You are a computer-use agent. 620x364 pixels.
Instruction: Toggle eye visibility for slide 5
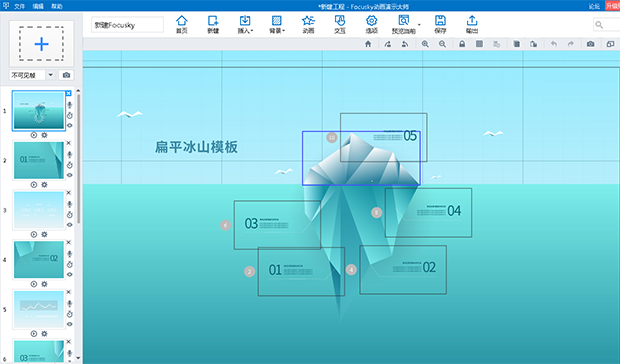(70, 324)
